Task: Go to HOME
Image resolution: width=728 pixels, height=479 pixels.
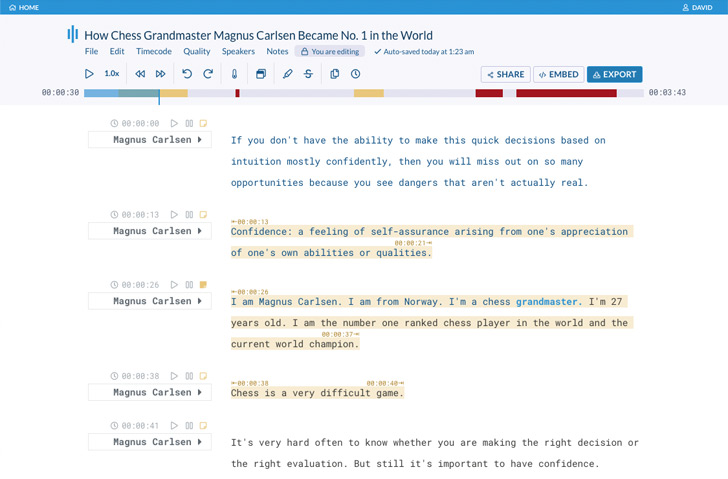Action: click(24, 7)
